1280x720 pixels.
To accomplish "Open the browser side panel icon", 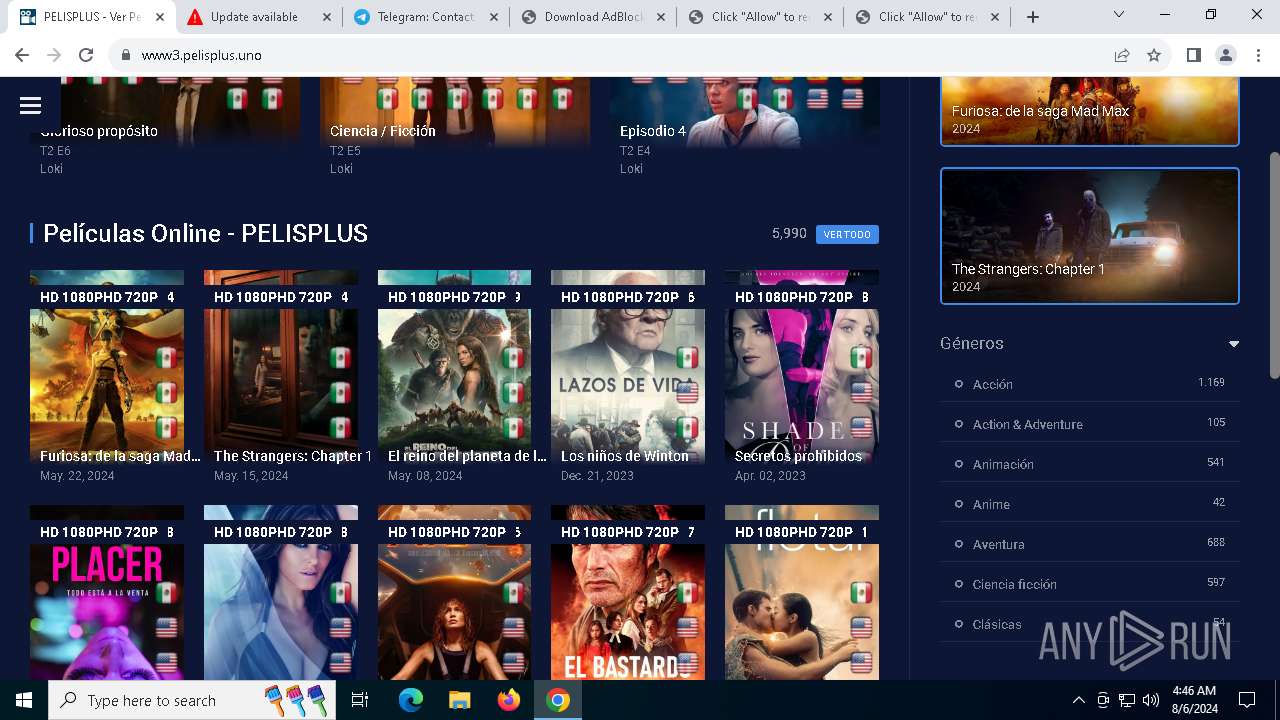I will click(1193, 55).
